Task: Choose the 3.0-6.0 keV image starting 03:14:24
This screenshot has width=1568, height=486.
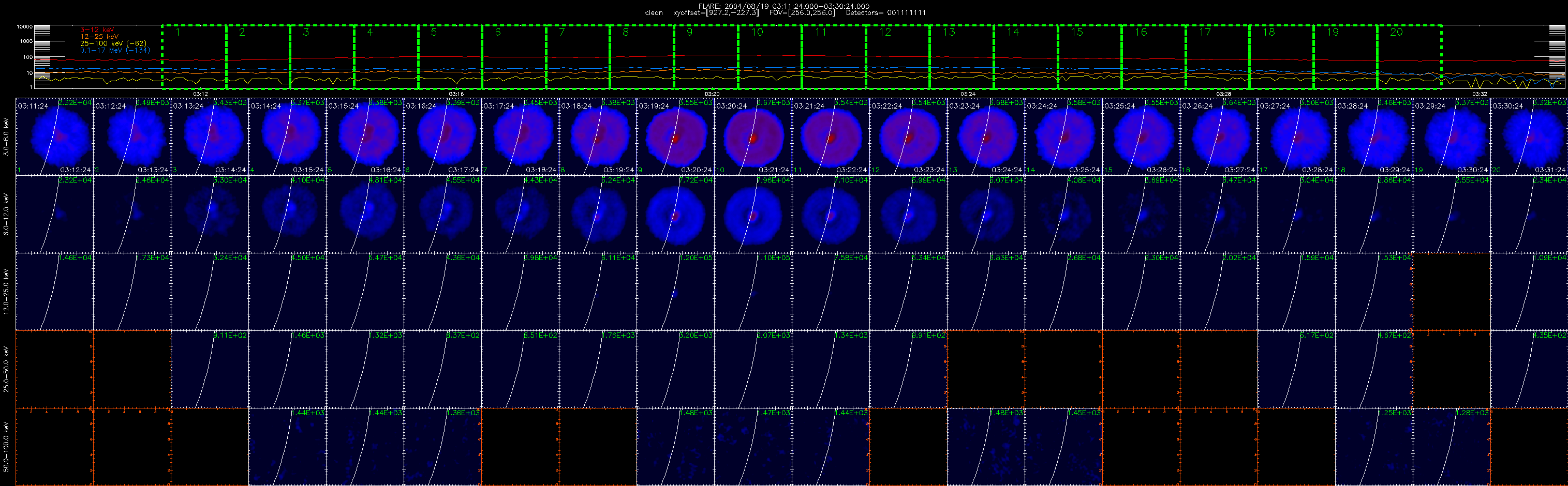Action: pos(287,136)
